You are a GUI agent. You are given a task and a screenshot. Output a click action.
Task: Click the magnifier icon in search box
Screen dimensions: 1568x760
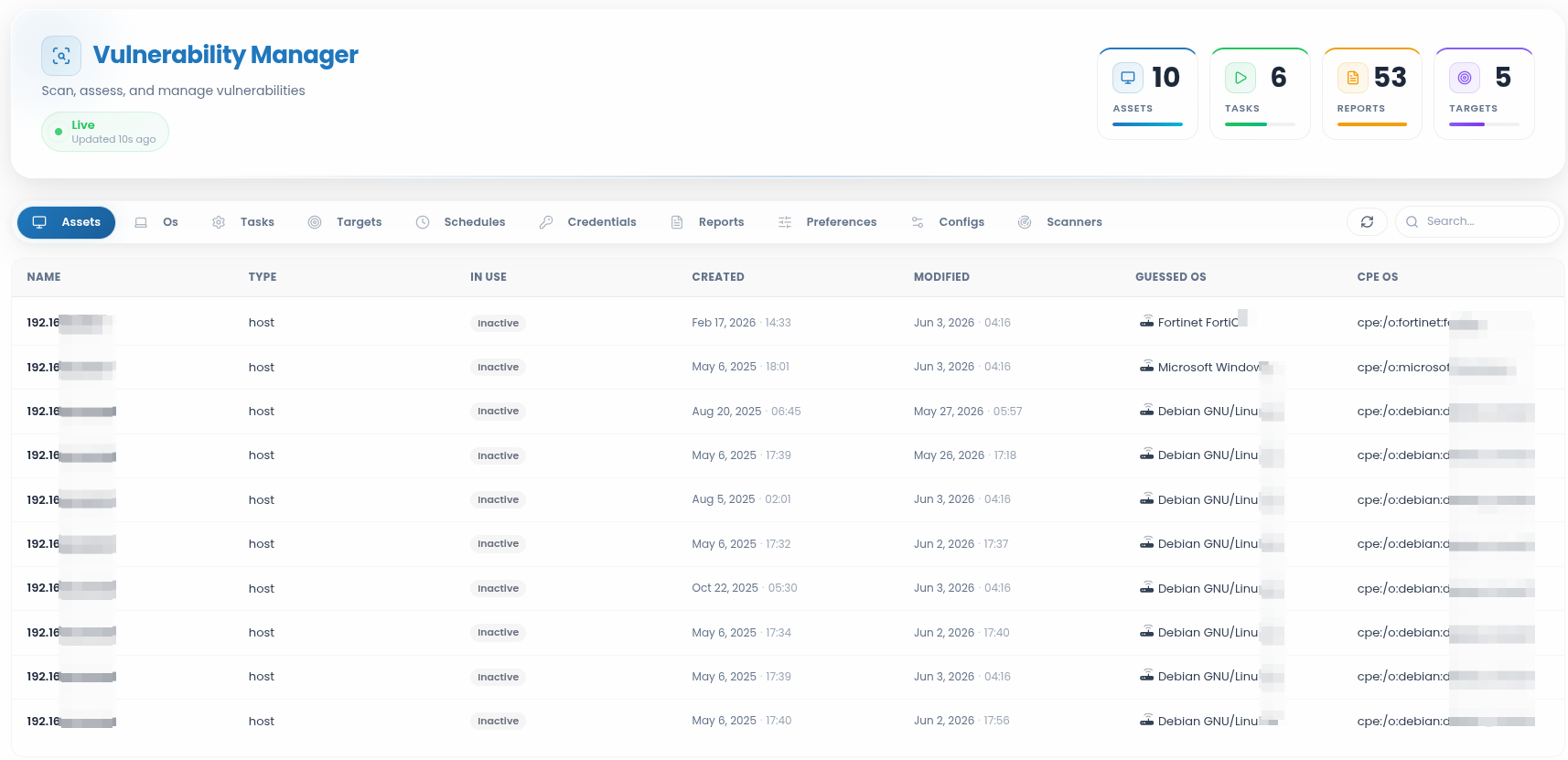pyautogui.click(x=1412, y=221)
